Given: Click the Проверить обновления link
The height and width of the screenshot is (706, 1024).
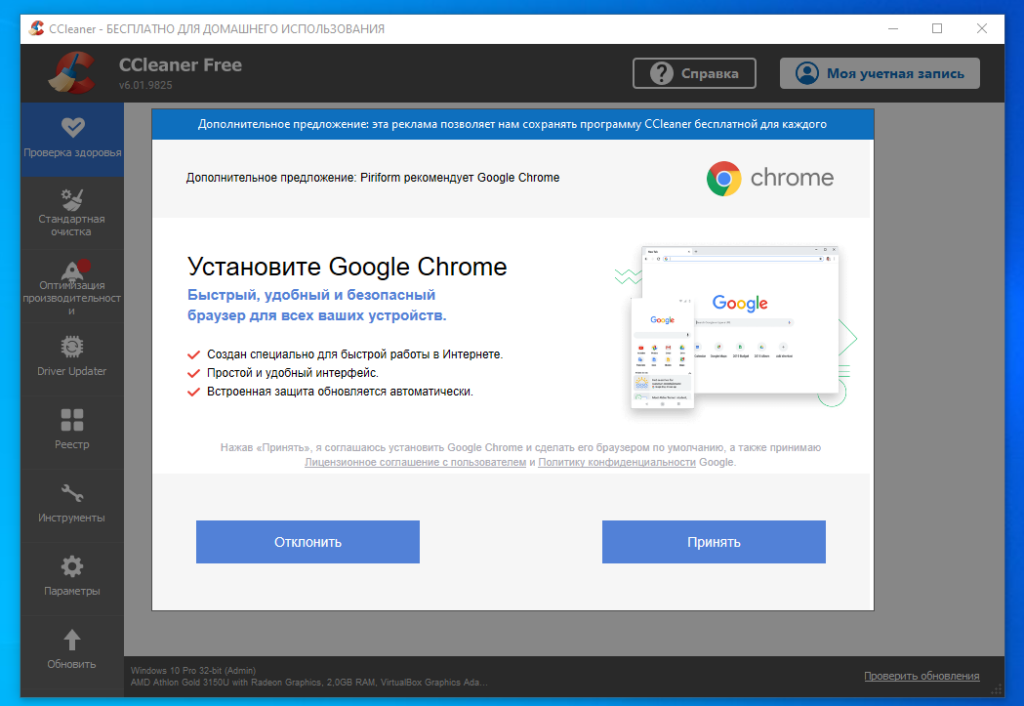Looking at the screenshot, I should [x=921, y=676].
